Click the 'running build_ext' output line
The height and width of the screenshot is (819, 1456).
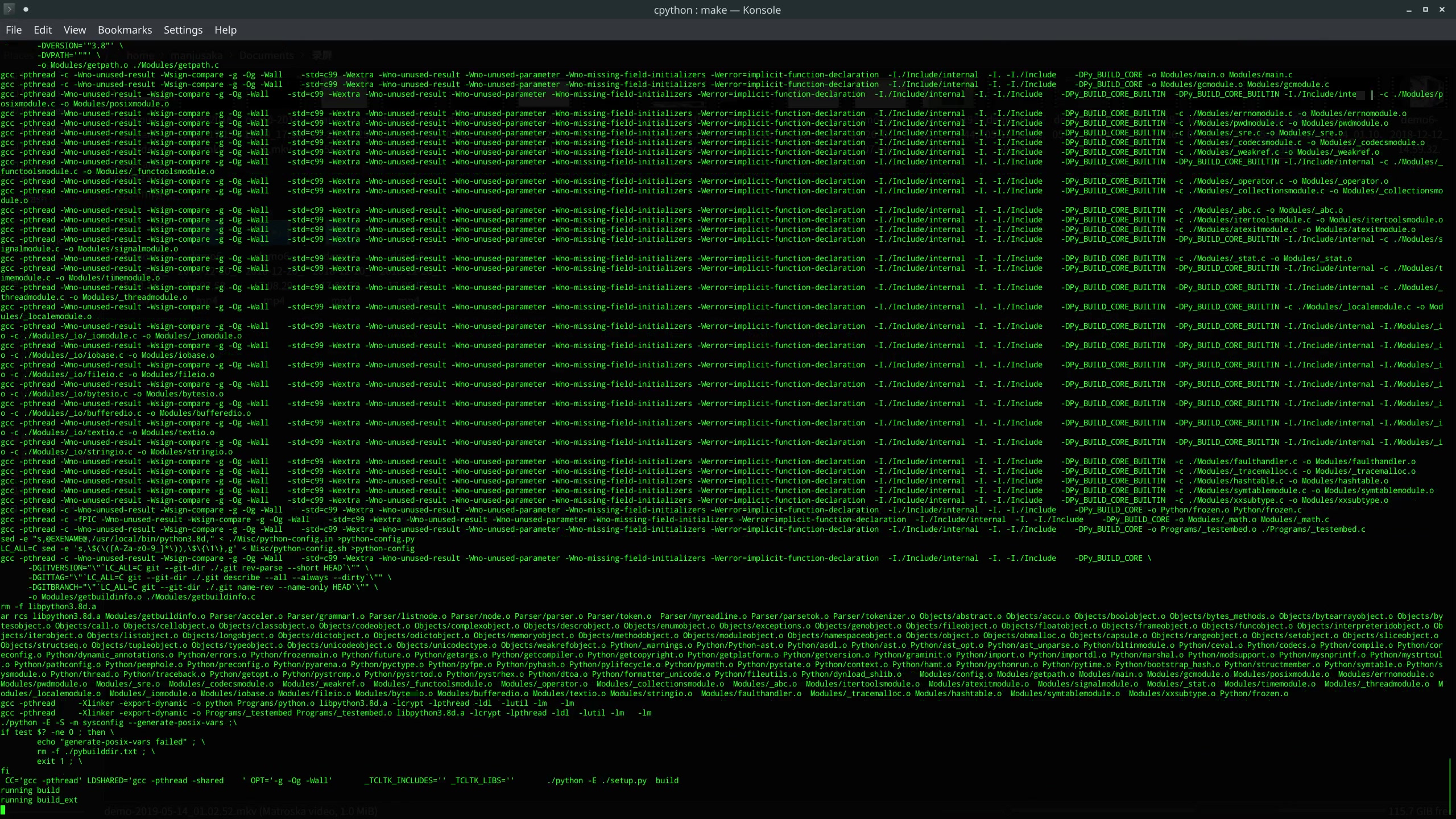(x=39, y=800)
